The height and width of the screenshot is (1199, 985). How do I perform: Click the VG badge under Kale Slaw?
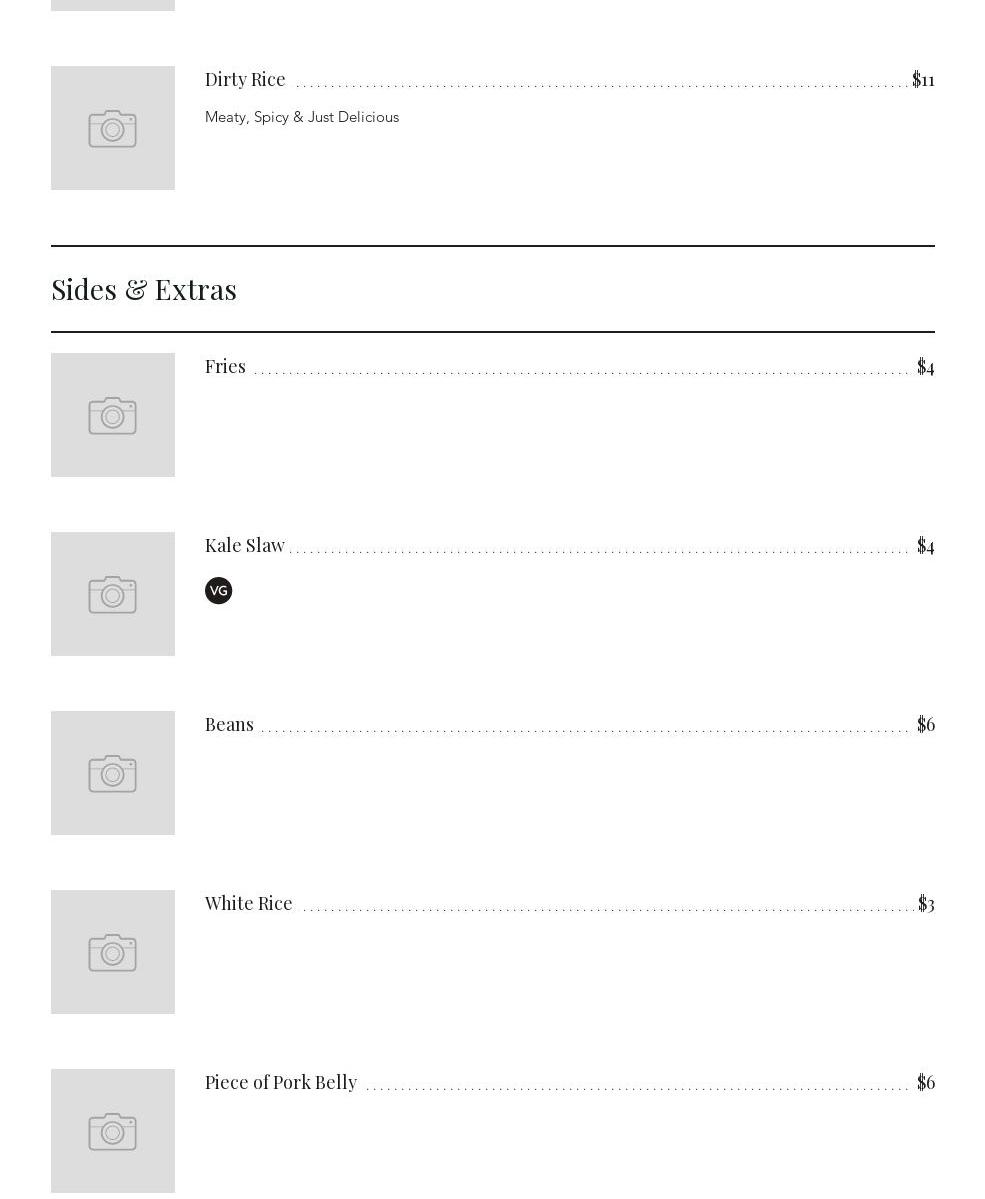pyautogui.click(x=218, y=591)
